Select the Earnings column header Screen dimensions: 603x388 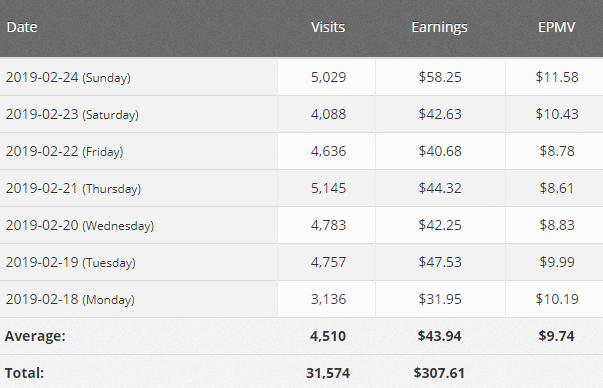pyautogui.click(x=440, y=28)
